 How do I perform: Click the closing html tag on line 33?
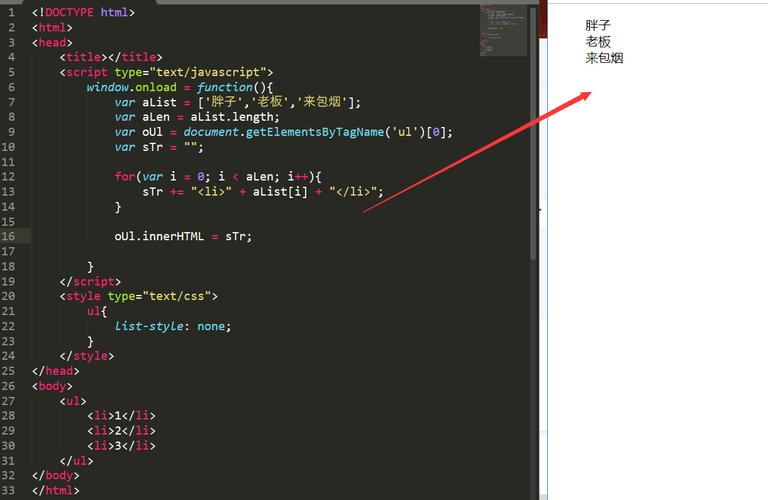coord(55,490)
